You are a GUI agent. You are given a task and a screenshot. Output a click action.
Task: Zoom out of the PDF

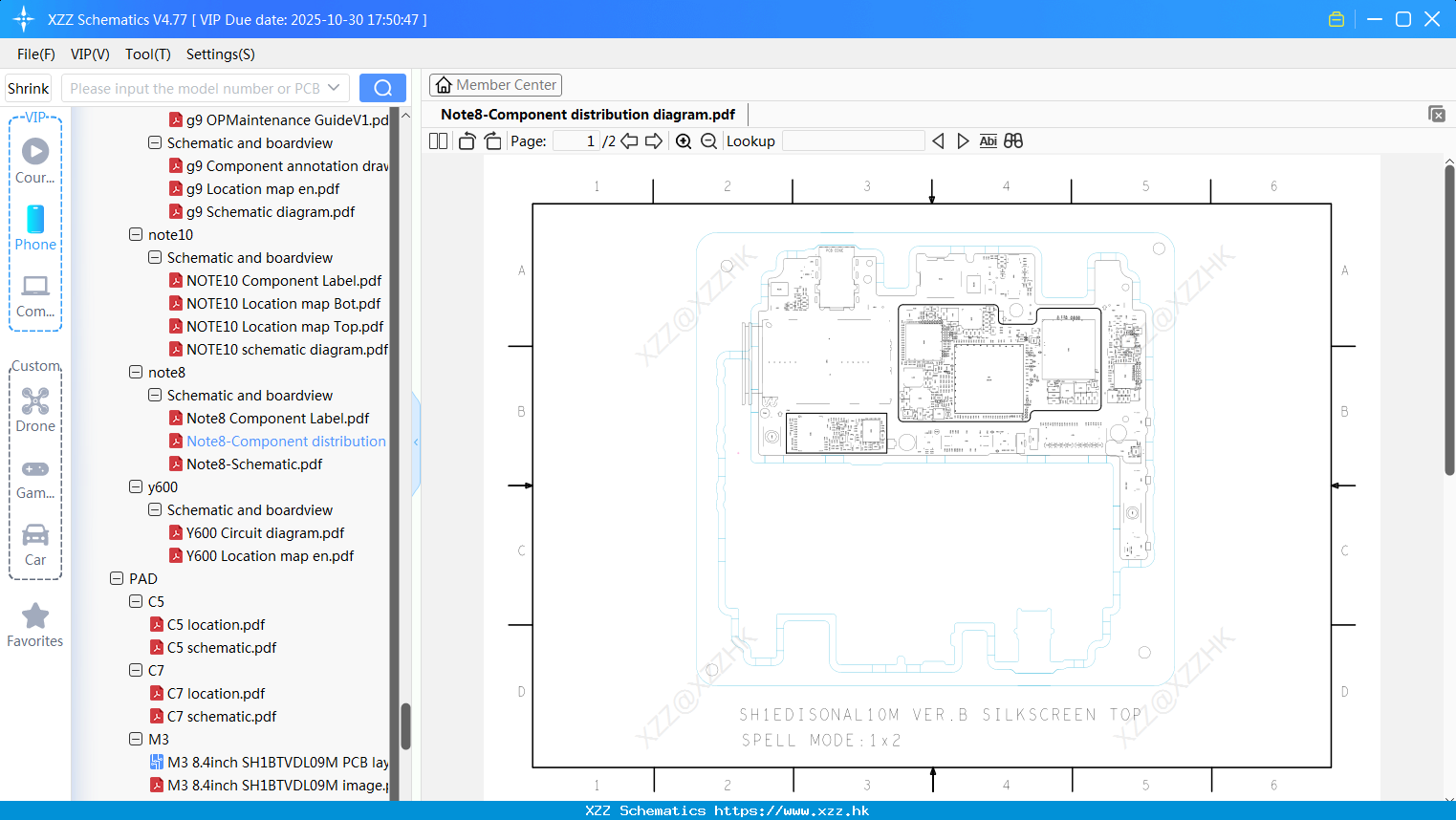pos(708,140)
